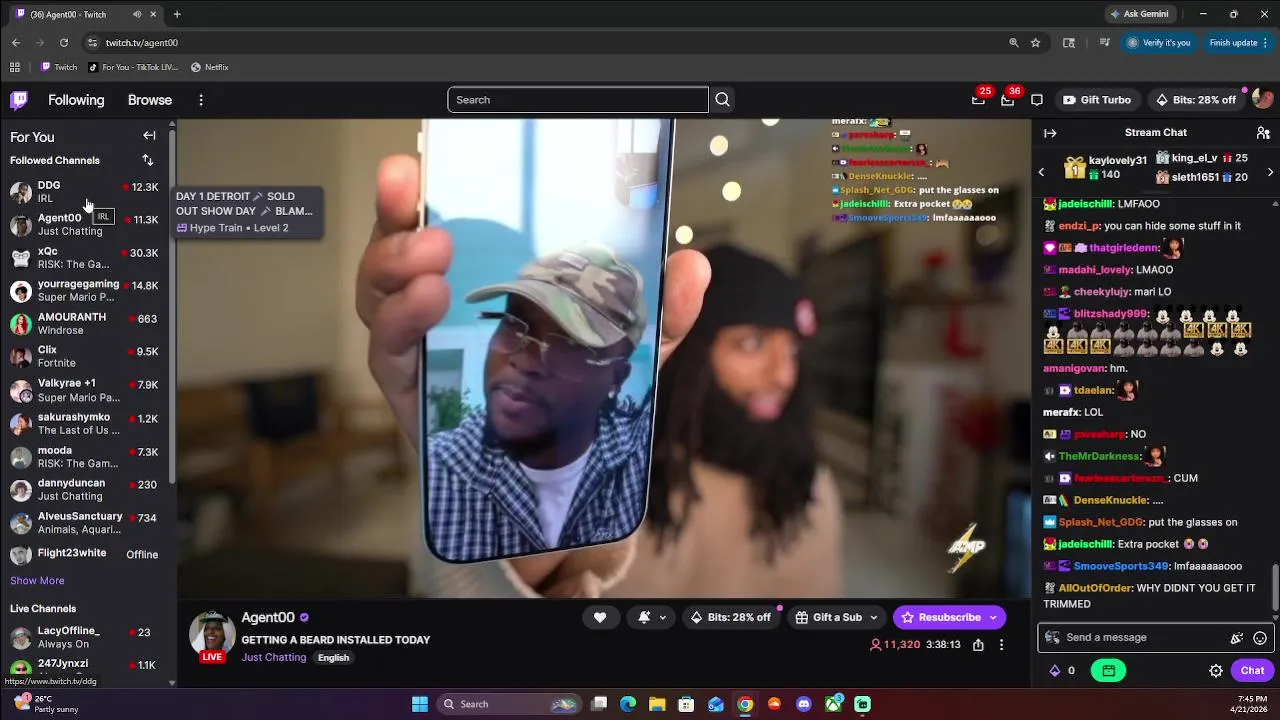The width and height of the screenshot is (1280, 720).
Task: Open Browse tab
Action: click(x=150, y=100)
